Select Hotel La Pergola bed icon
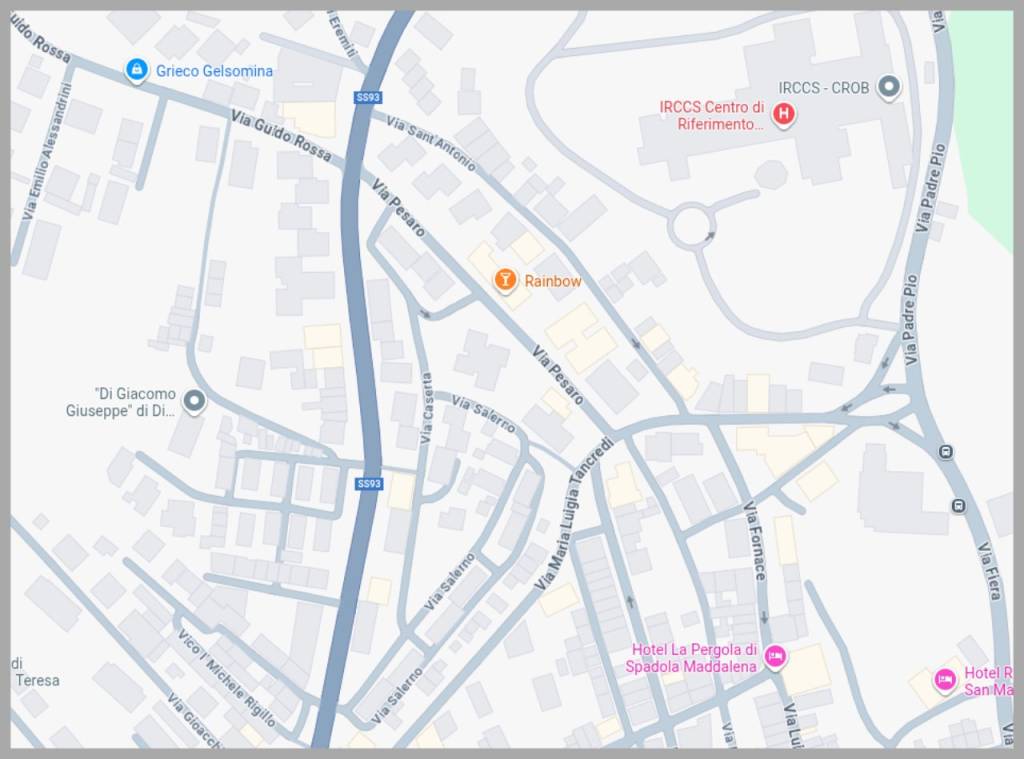 click(x=775, y=655)
